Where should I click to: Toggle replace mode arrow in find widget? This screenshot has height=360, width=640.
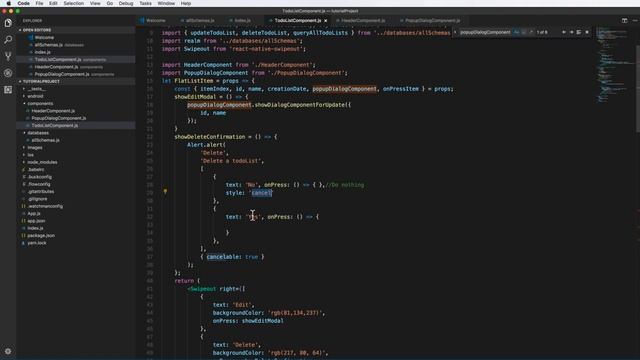[455, 32]
